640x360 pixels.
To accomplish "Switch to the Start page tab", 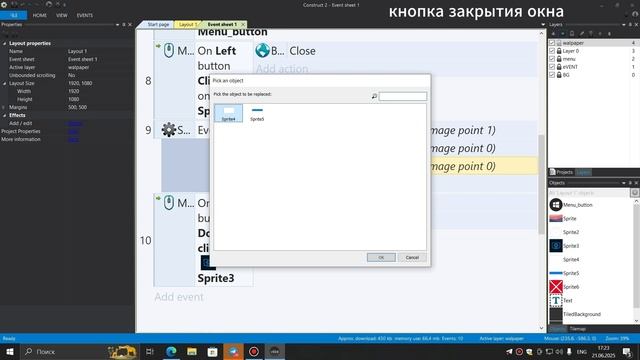I will tap(158, 24).
